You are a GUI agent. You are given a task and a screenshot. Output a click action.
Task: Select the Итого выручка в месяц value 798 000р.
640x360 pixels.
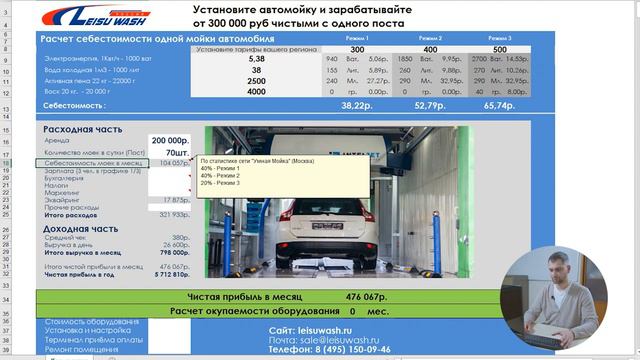(x=175, y=253)
